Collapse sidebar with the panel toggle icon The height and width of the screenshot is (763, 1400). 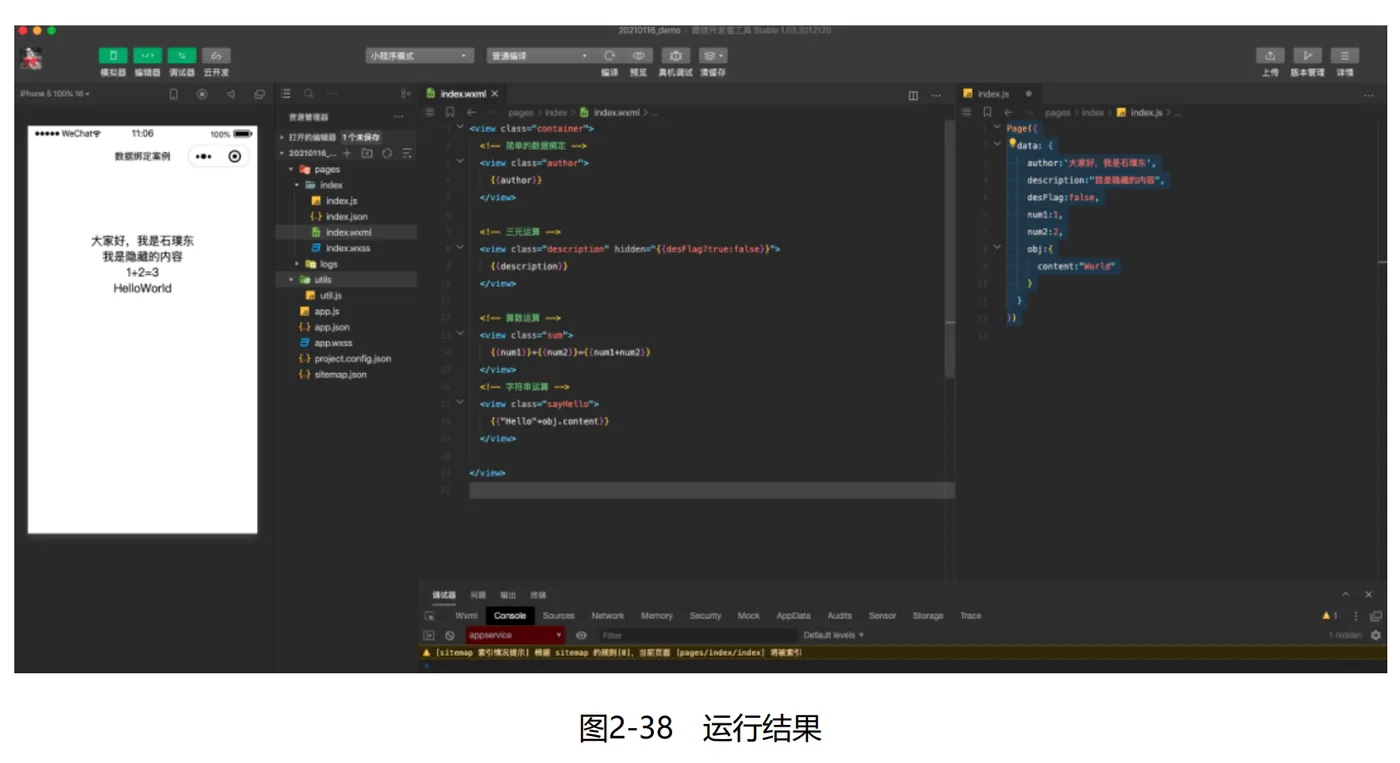click(x=406, y=94)
